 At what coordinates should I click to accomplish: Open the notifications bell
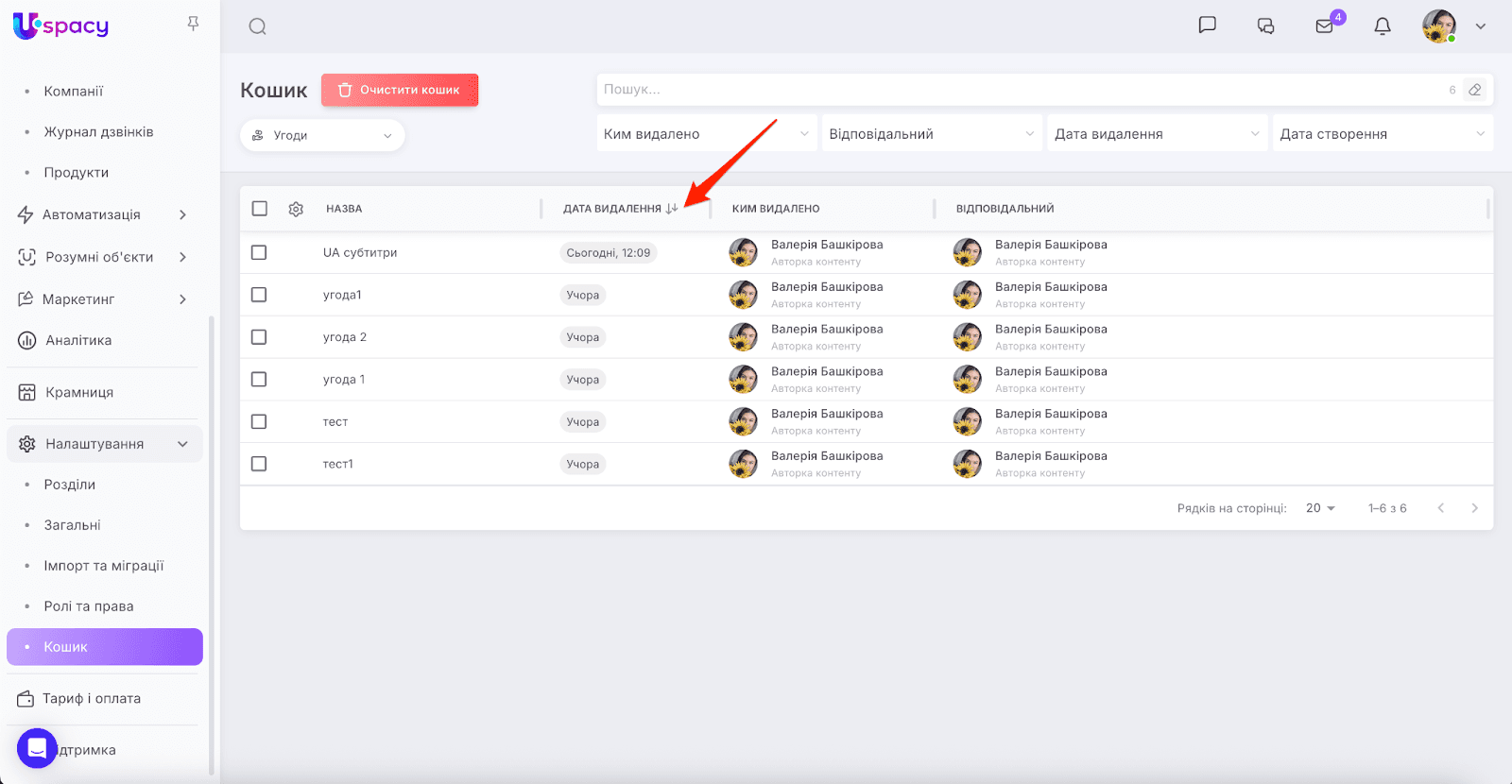(1383, 26)
